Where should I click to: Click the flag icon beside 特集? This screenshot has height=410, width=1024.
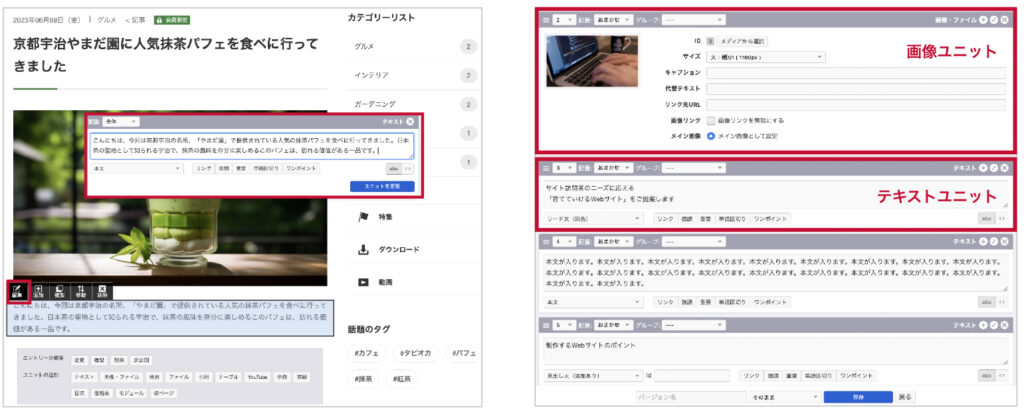[364, 217]
